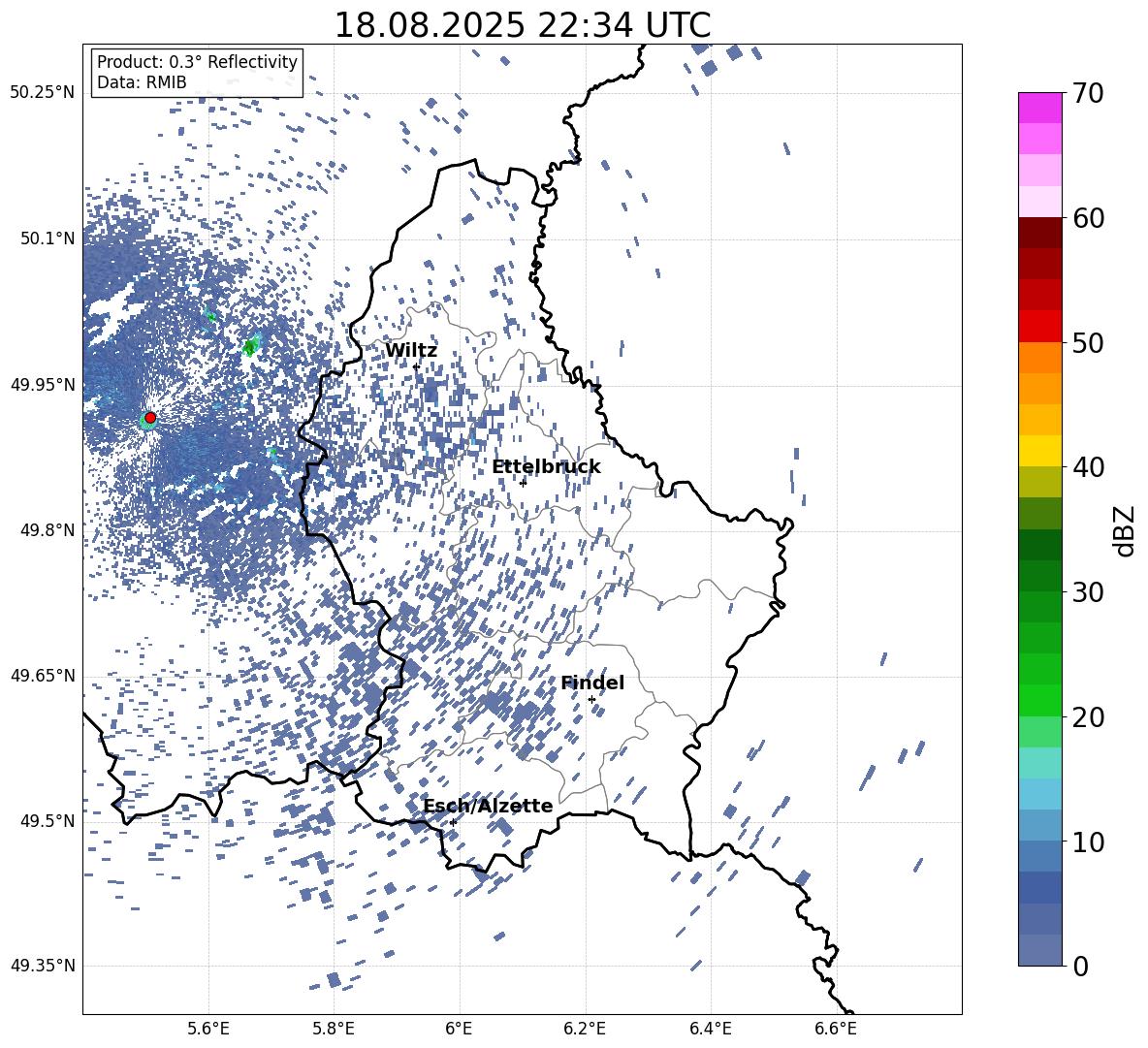Click the 6.2°E longitude label
This screenshot has width=1148, height=1048.
585,1029
